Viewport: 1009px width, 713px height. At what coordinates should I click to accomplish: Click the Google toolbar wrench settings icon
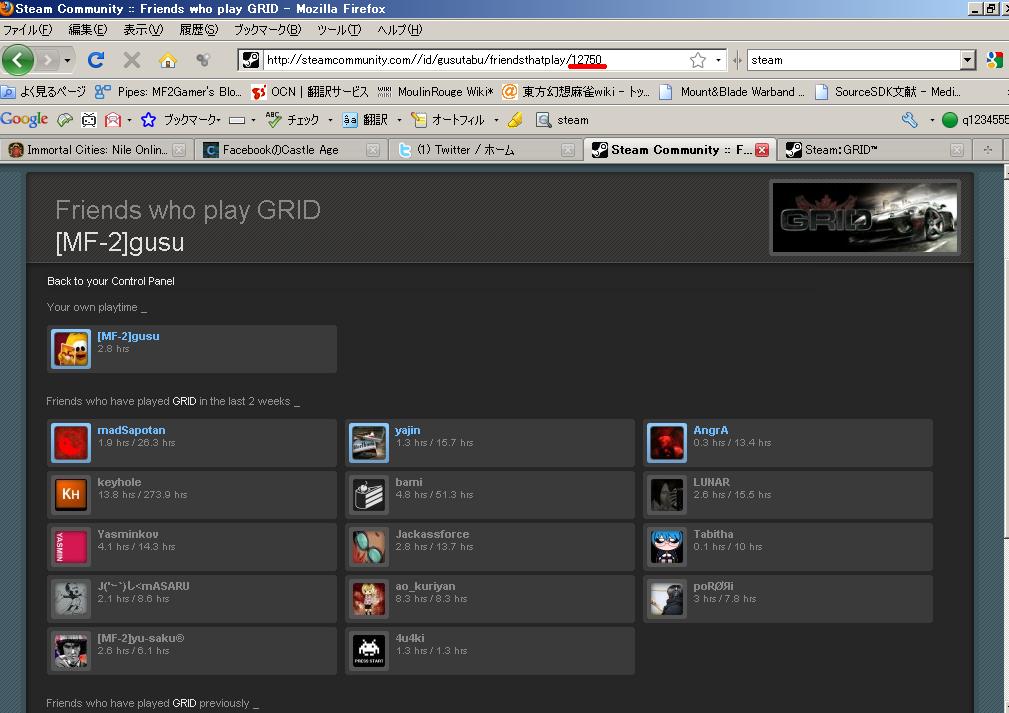910,120
